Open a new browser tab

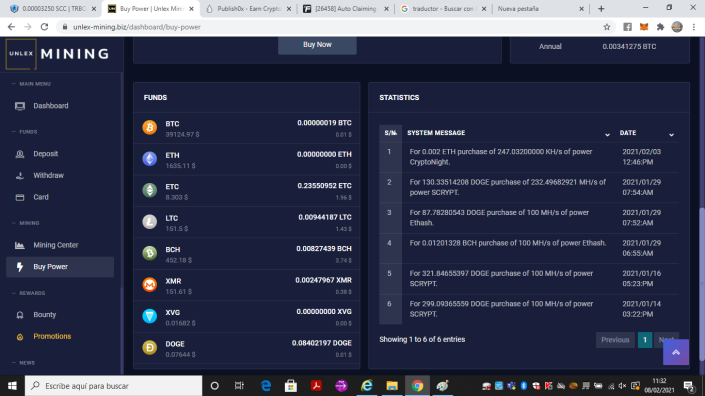click(x=601, y=9)
